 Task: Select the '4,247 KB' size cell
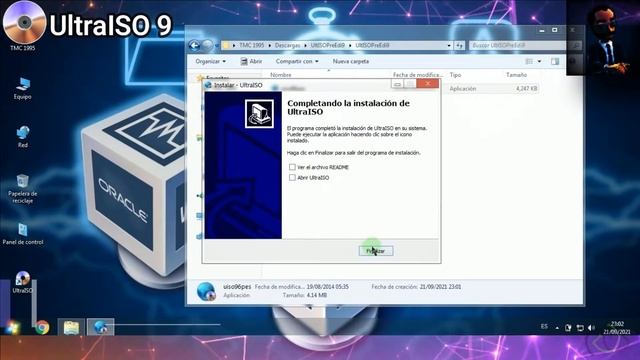[527, 88]
